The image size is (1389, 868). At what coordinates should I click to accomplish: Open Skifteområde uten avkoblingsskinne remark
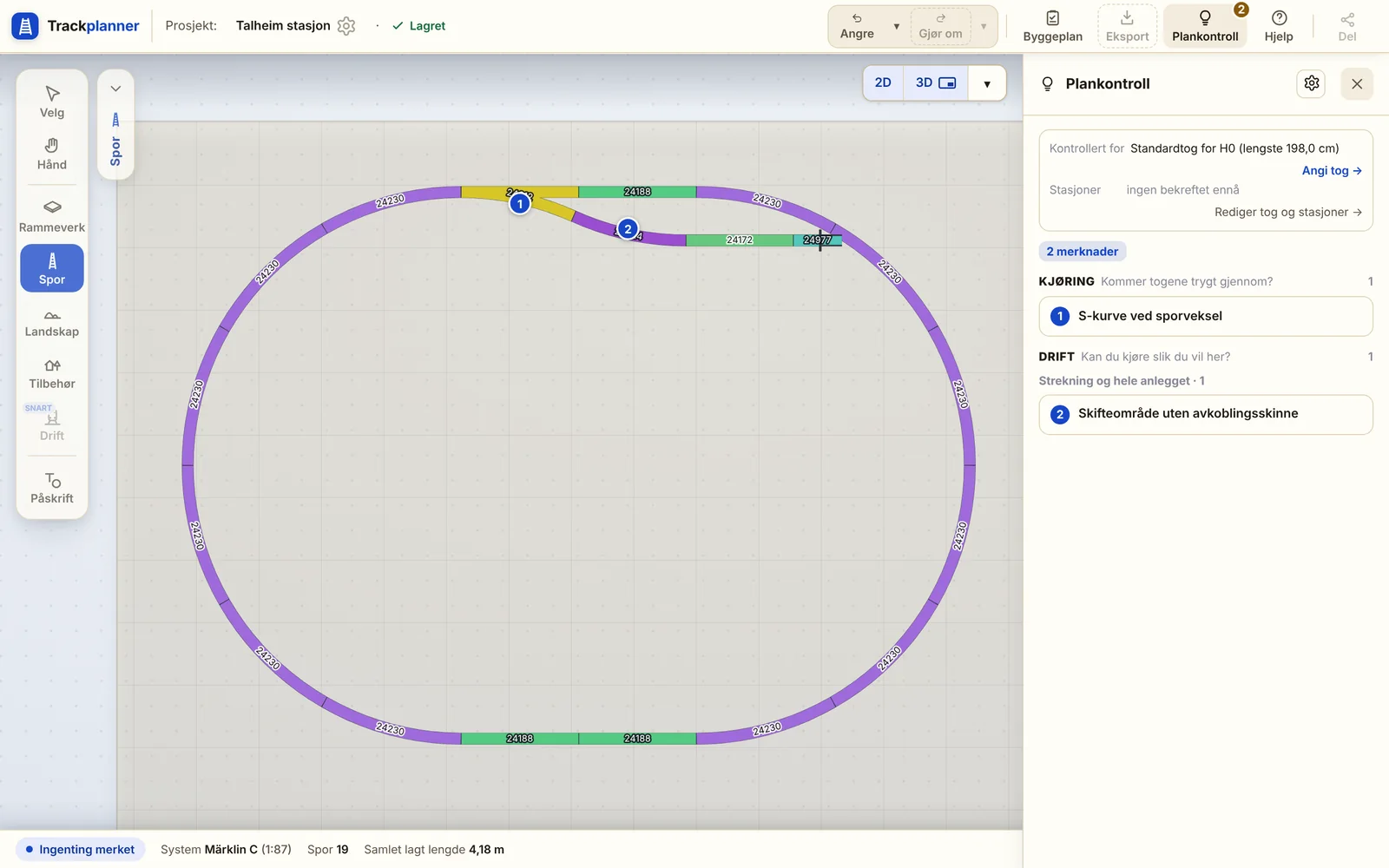1206,414
